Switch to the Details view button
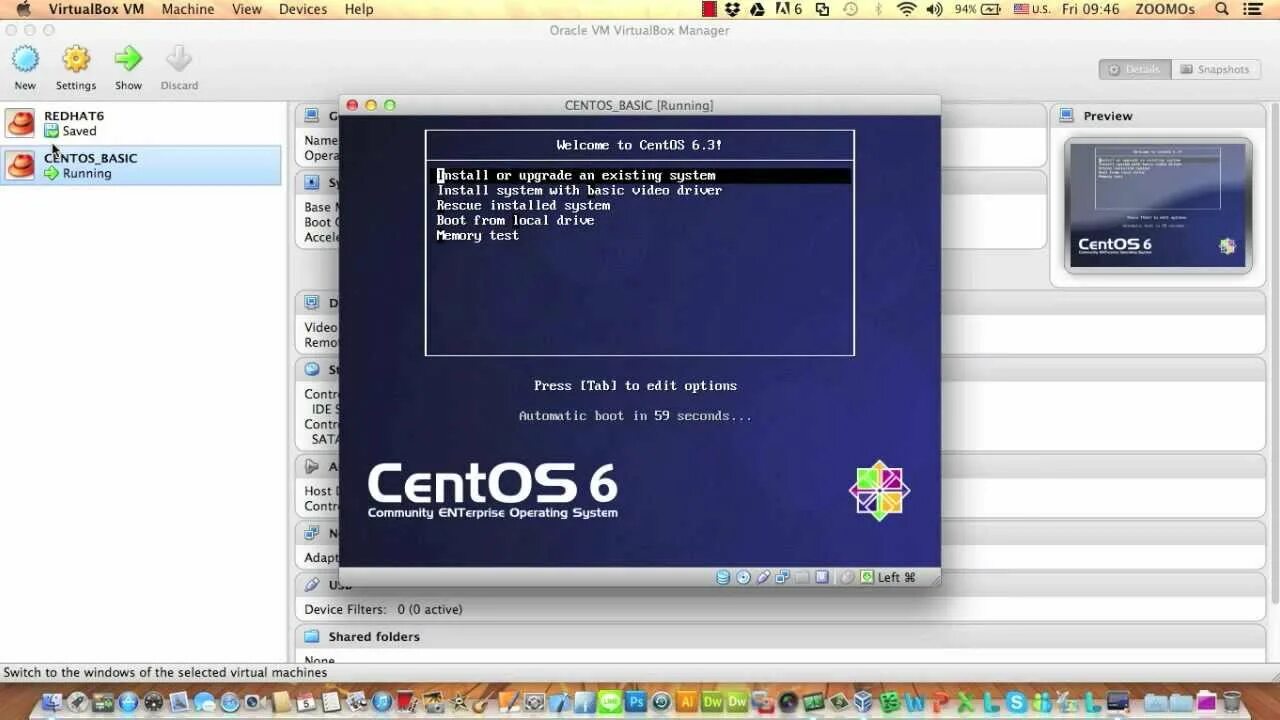The height and width of the screenshot is (720, 1280). pos(1134,69)
